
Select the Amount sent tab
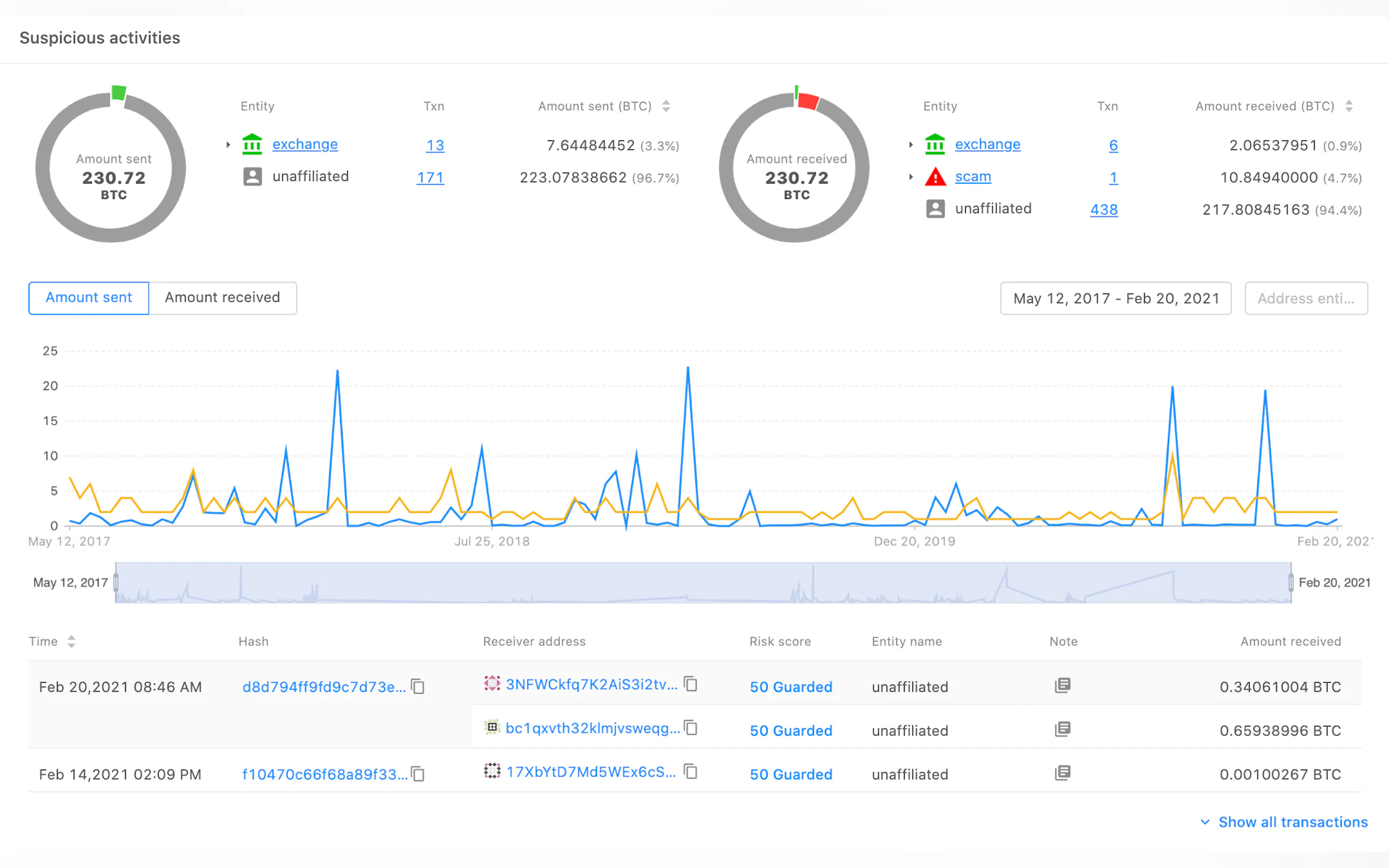pos(89,298)
